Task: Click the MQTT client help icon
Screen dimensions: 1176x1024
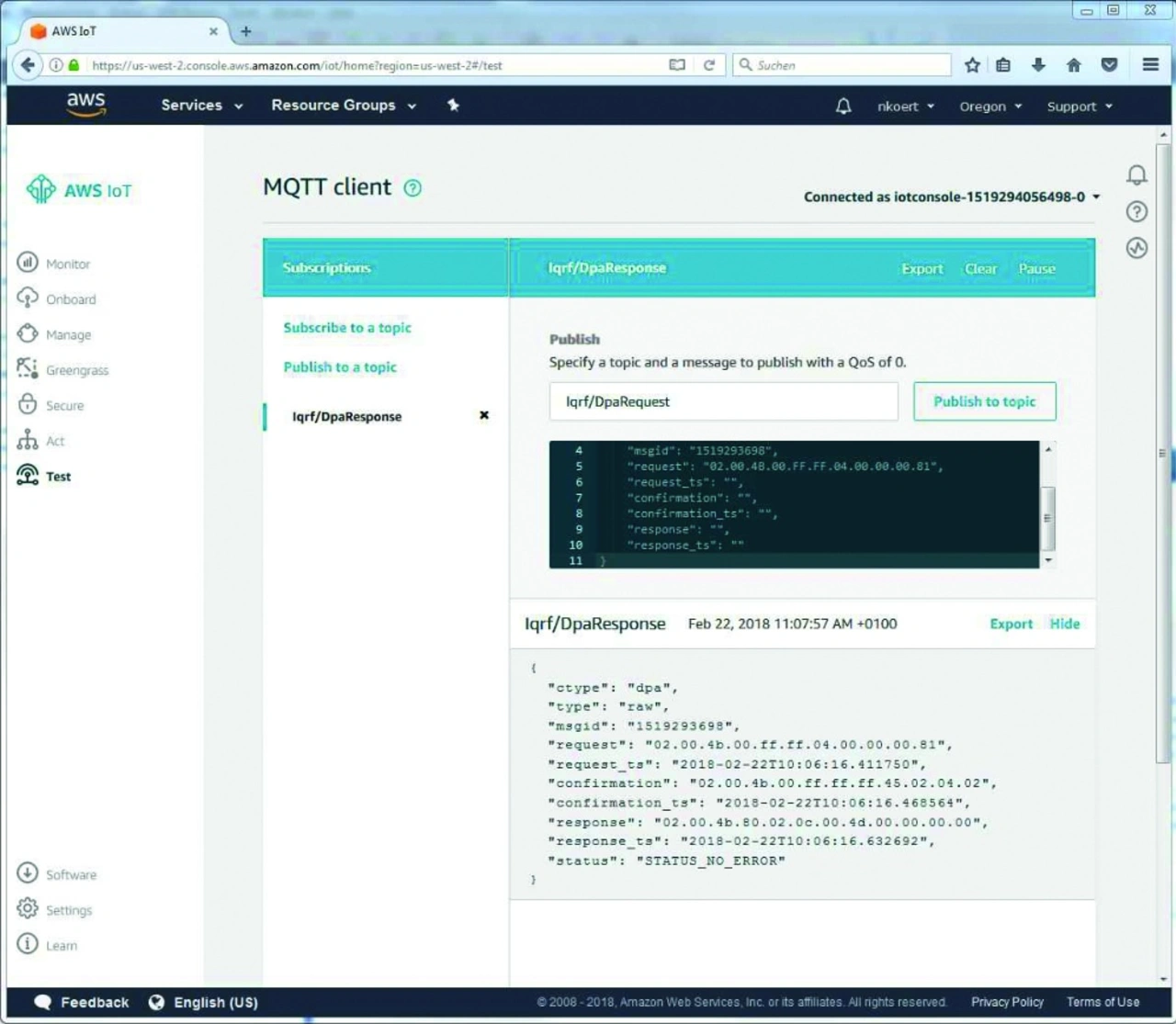Action: pos(413,188)
